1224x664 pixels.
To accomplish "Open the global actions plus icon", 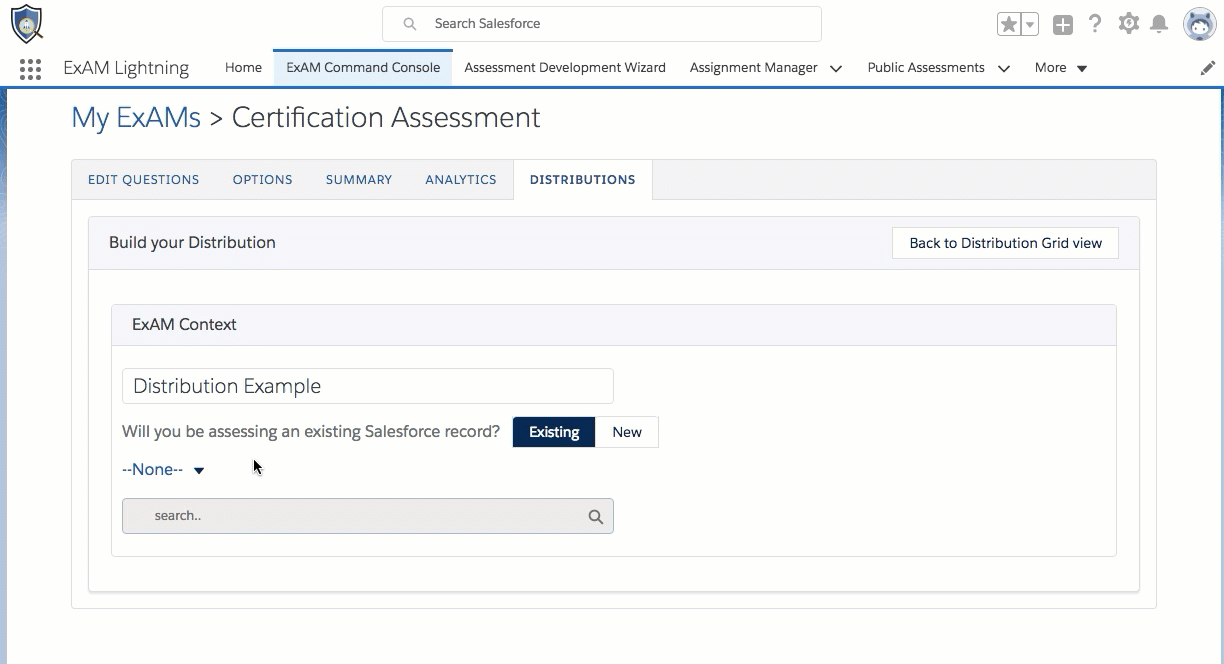I will coord(1063,25).
